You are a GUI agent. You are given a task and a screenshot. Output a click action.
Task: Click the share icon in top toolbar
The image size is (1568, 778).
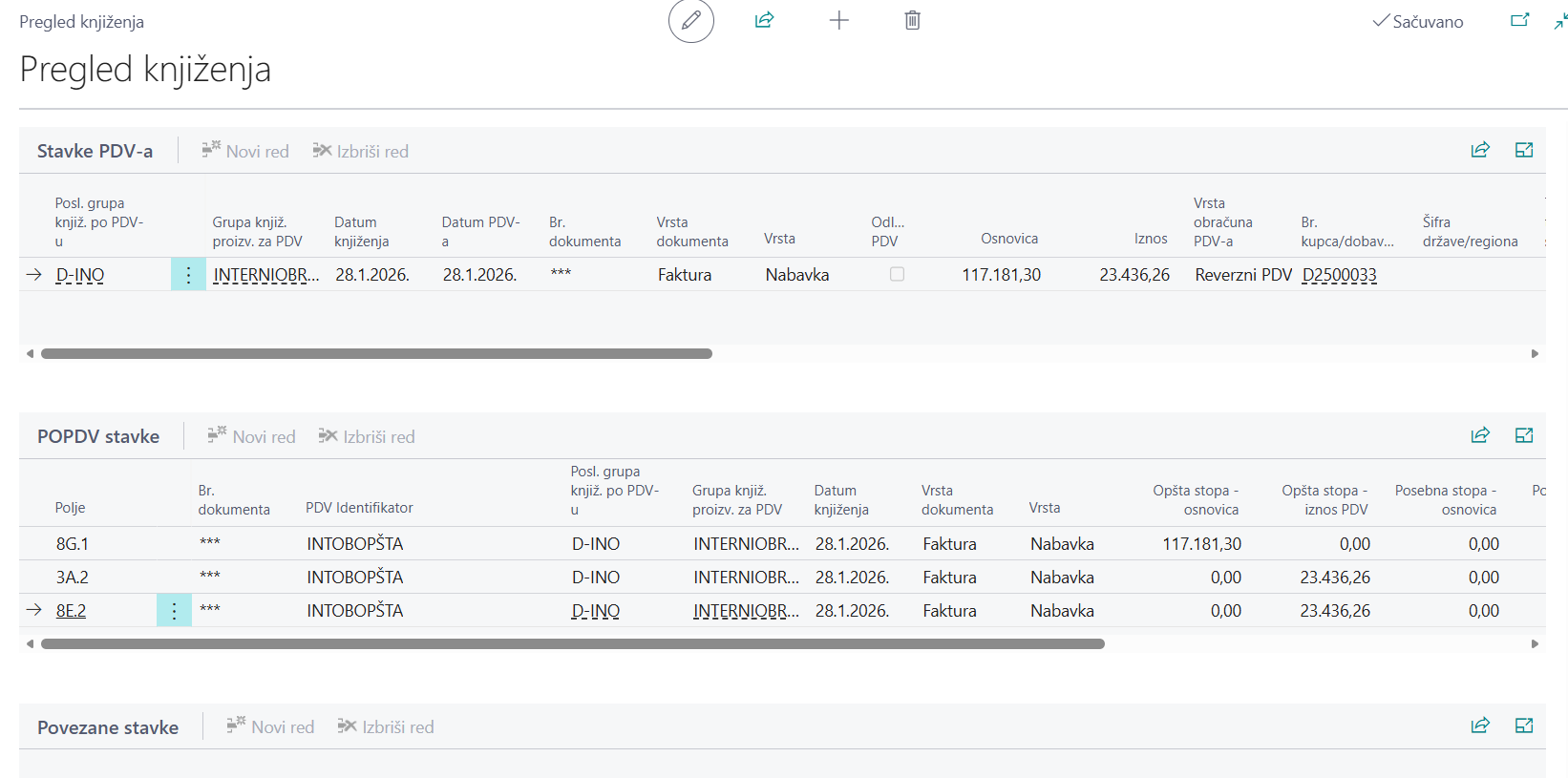(764, 20)
